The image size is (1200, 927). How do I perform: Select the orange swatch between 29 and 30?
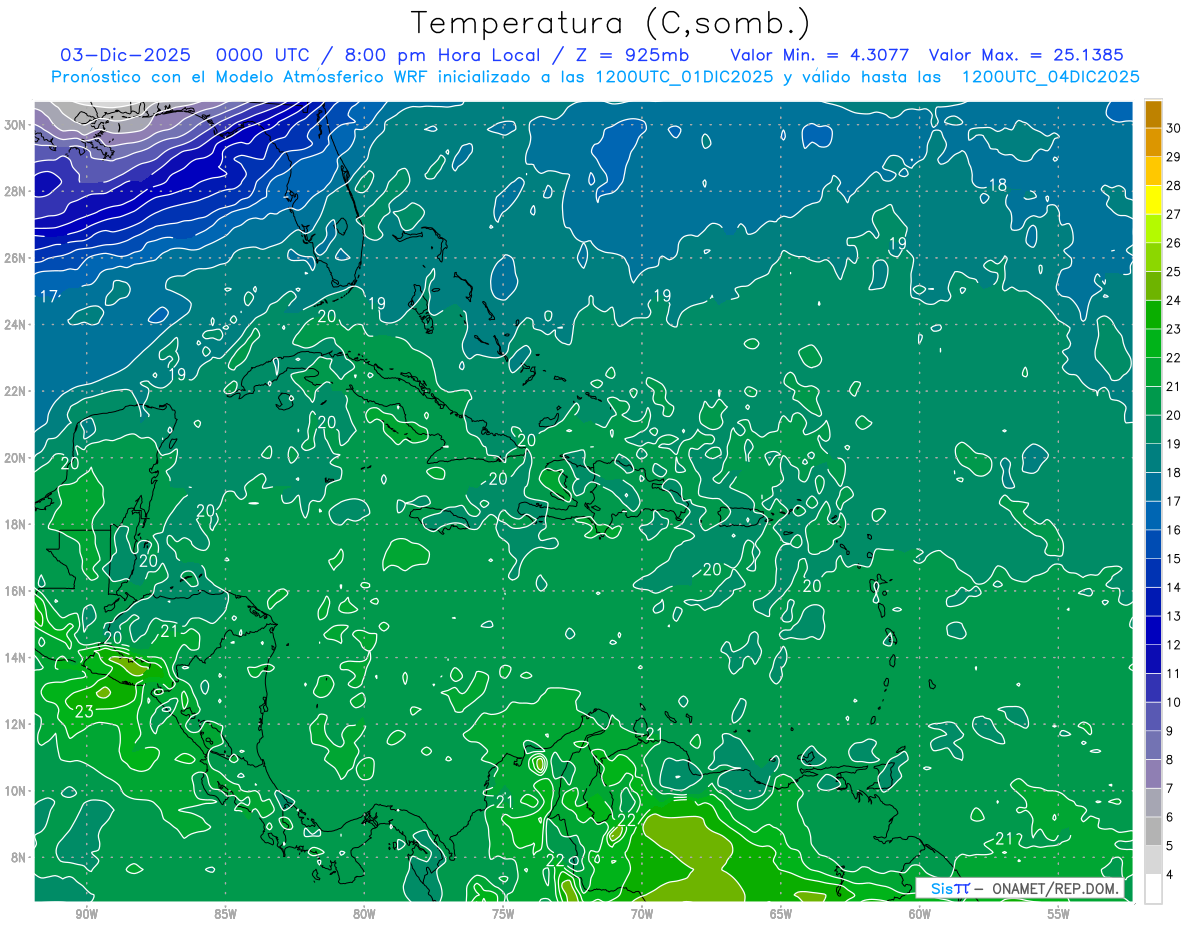1153,143
